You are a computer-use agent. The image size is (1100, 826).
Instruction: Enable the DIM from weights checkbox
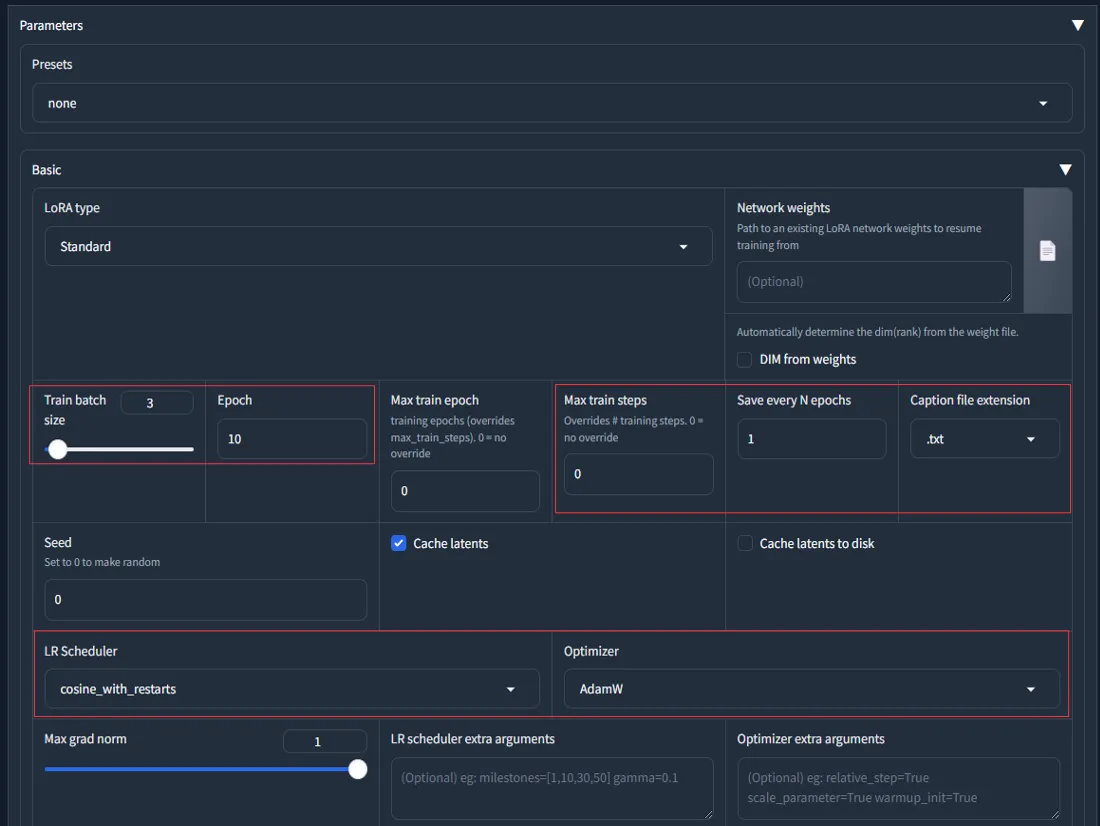click(744, 359)
